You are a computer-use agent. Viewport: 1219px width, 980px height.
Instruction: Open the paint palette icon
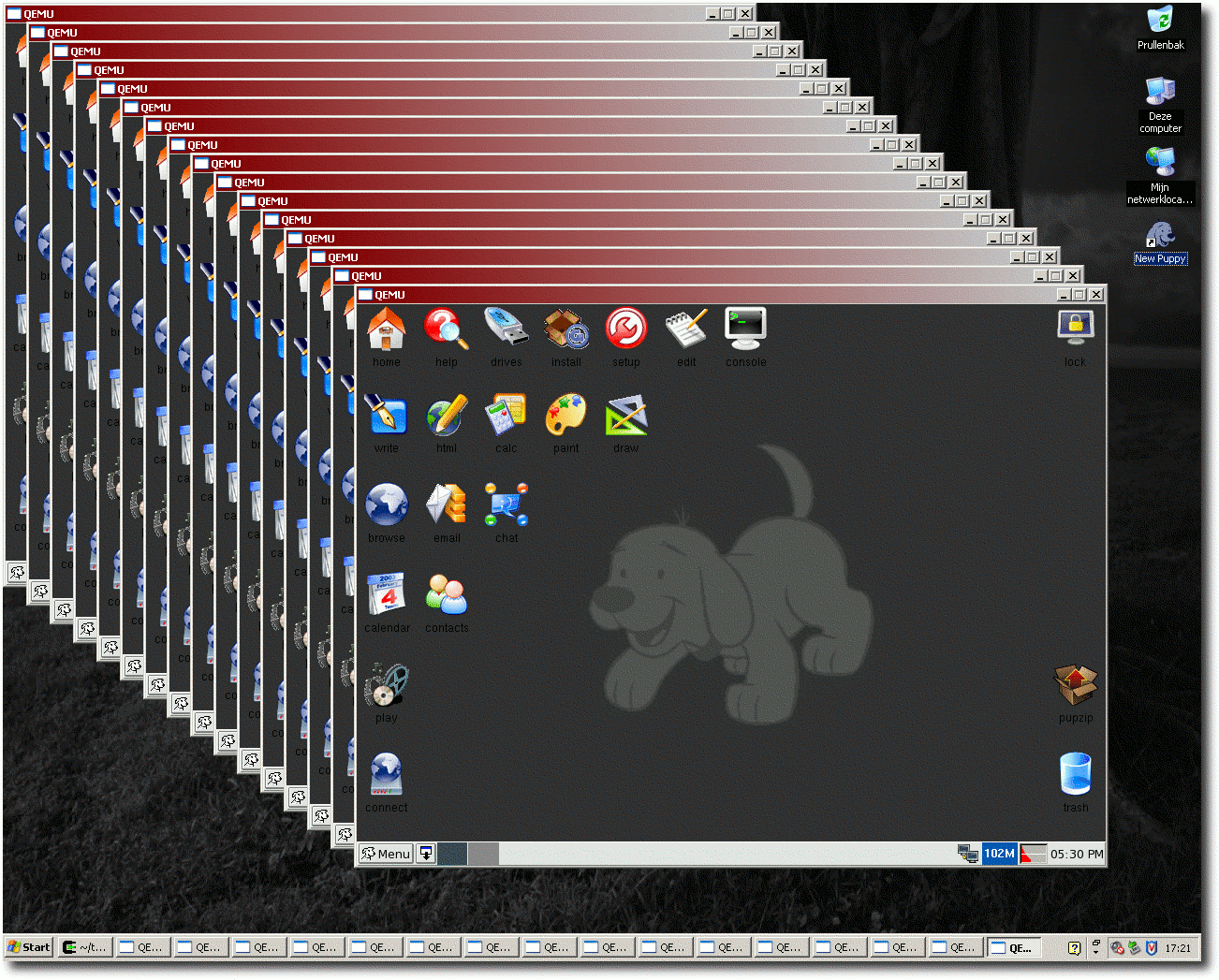pyautogui.click(x=565, y=416)
